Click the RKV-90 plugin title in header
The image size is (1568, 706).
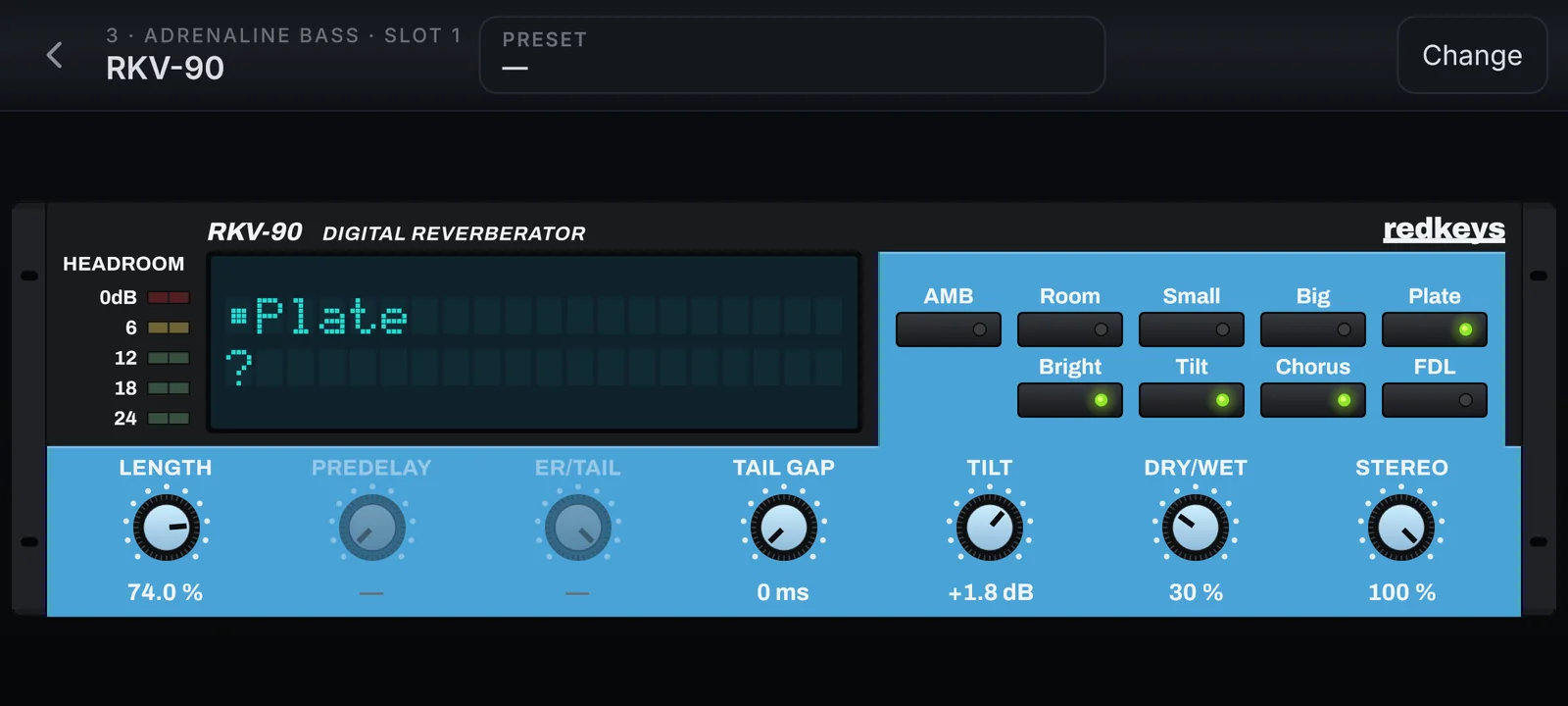pos(165,69)
